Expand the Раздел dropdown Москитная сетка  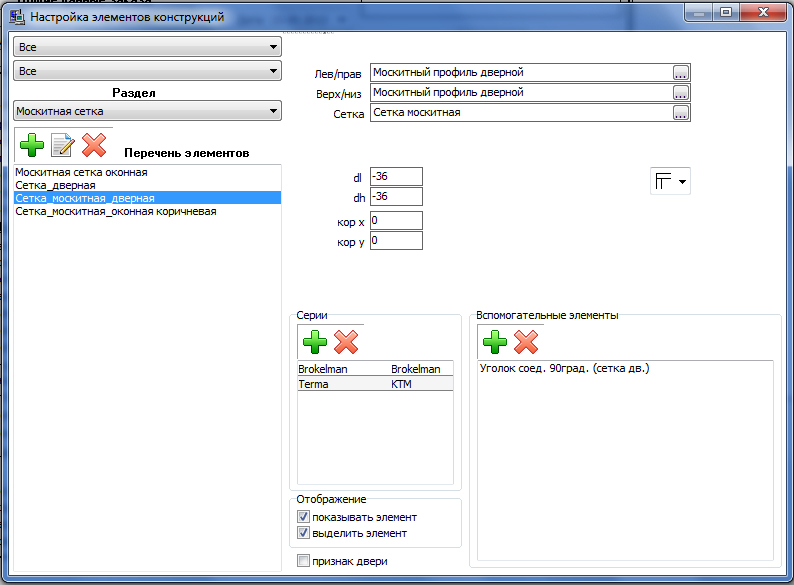coord(147,111)
